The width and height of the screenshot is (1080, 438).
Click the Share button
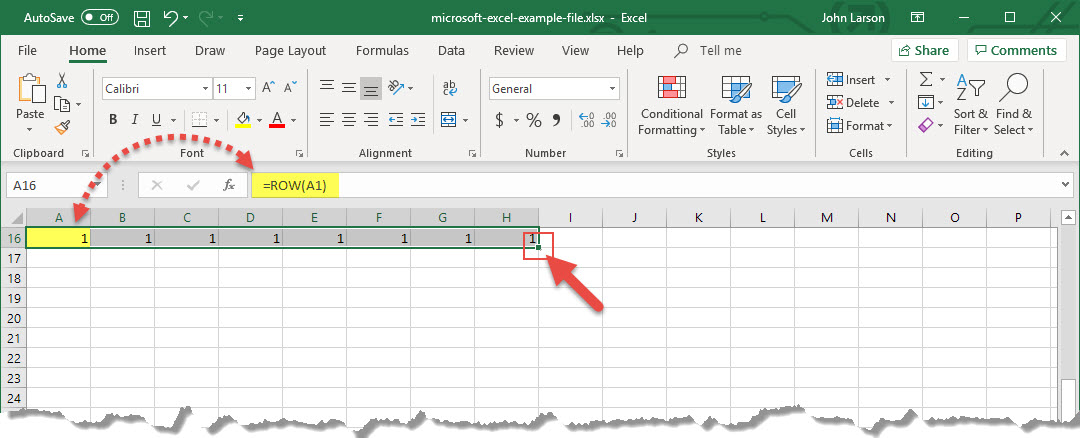point(924,50)
